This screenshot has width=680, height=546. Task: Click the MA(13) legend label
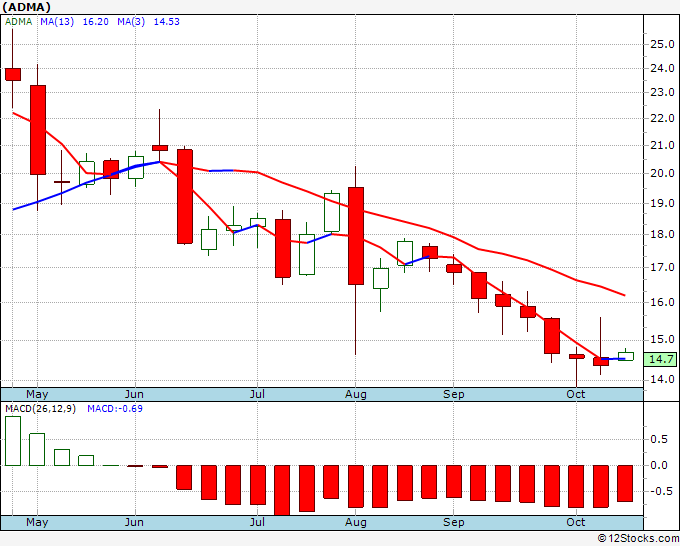(x=57, y=22)
